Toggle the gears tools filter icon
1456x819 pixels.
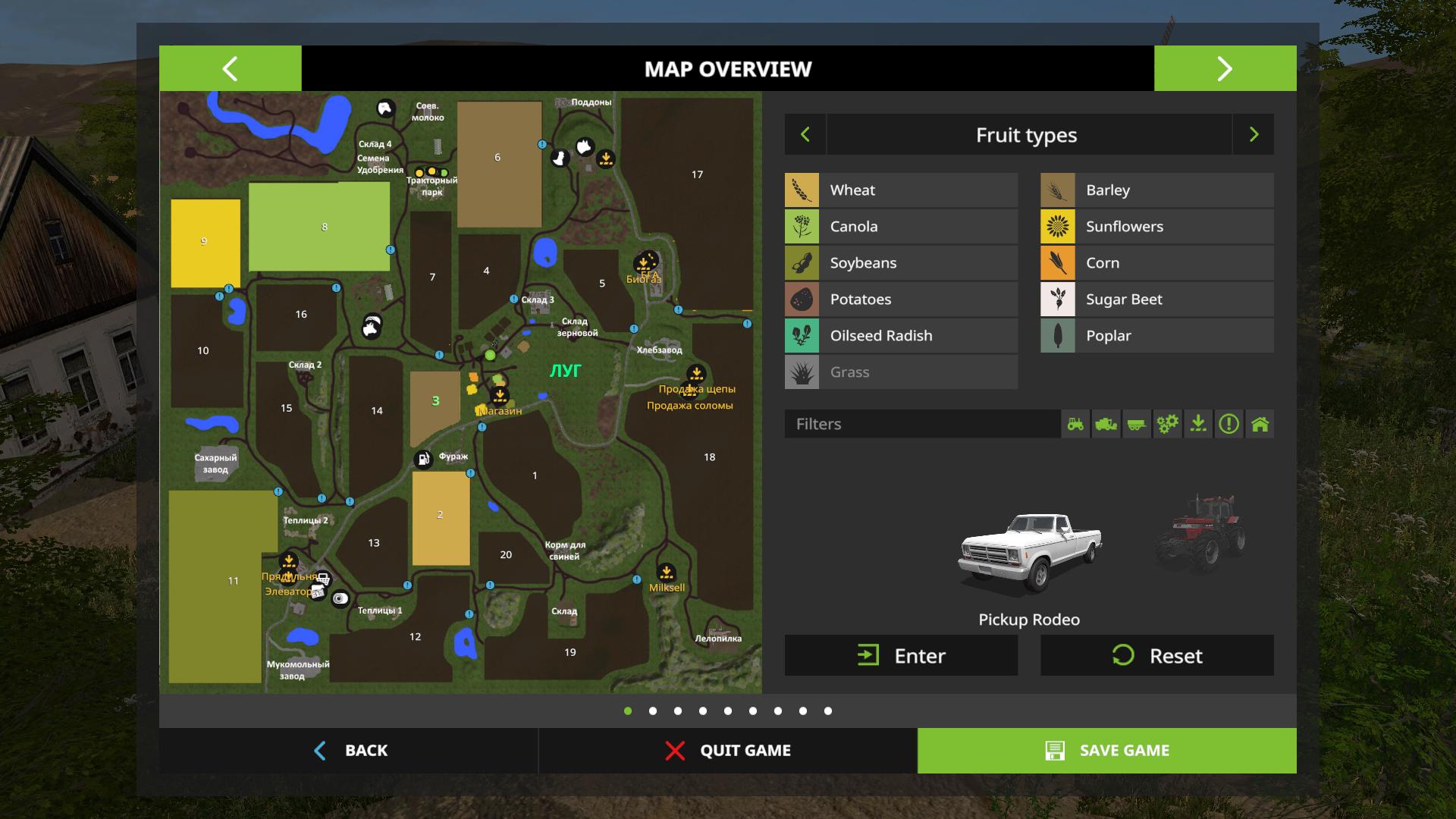[x=1168, y=424]
